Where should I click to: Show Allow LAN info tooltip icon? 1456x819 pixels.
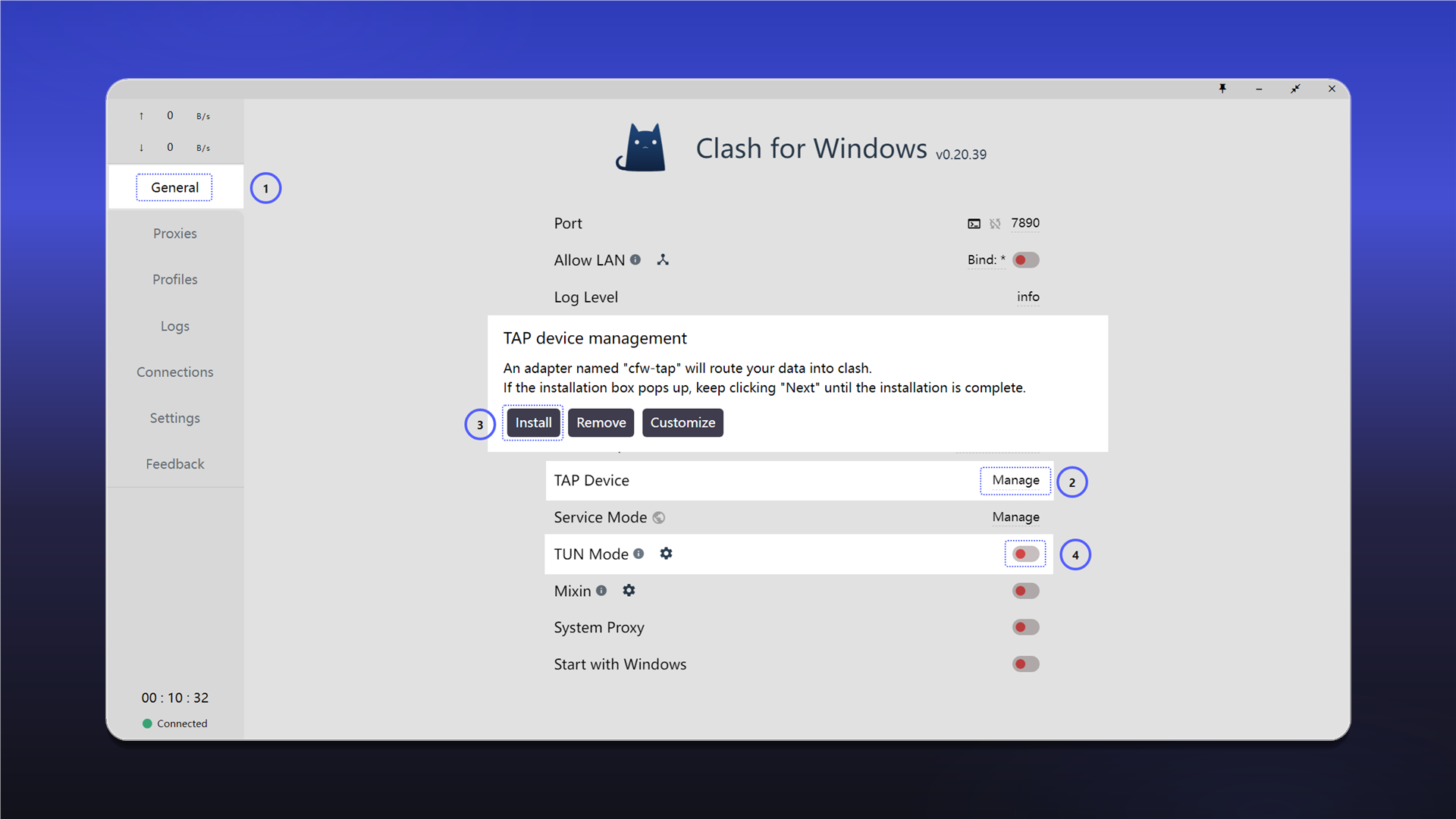coord(635,259)
